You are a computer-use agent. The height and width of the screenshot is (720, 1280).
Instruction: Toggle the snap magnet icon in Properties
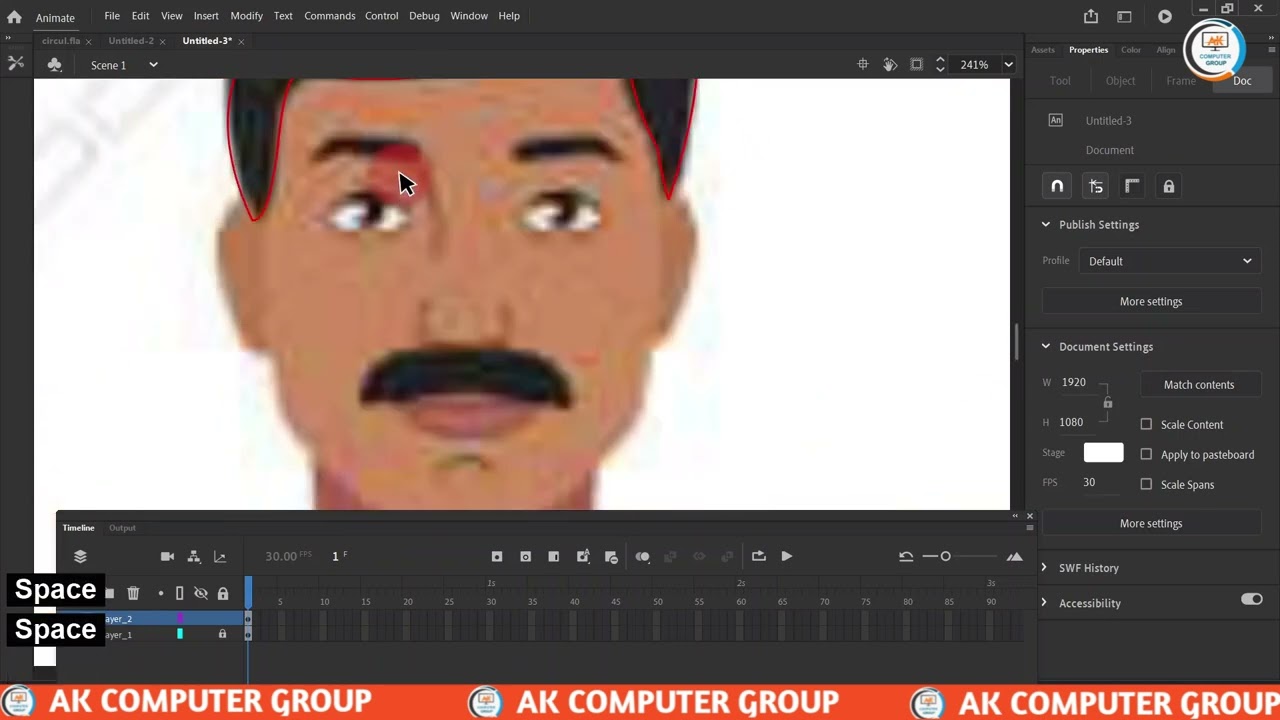(1057, 186)
